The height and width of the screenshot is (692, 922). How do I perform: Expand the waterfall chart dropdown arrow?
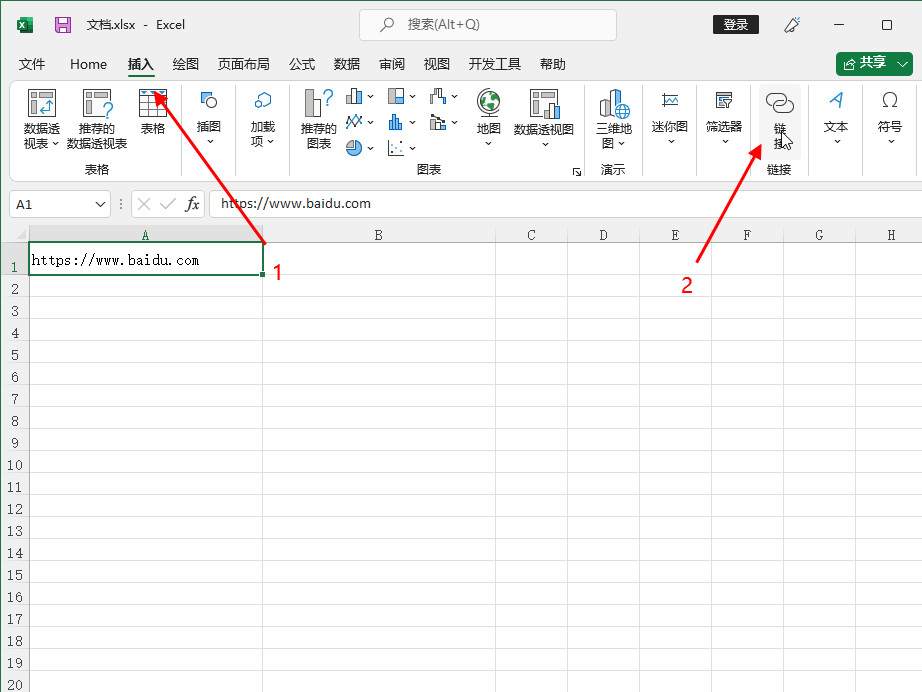pos(455,96)
